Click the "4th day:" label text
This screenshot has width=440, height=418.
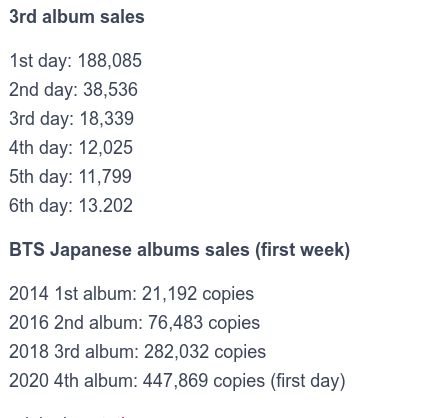point(41,148)
